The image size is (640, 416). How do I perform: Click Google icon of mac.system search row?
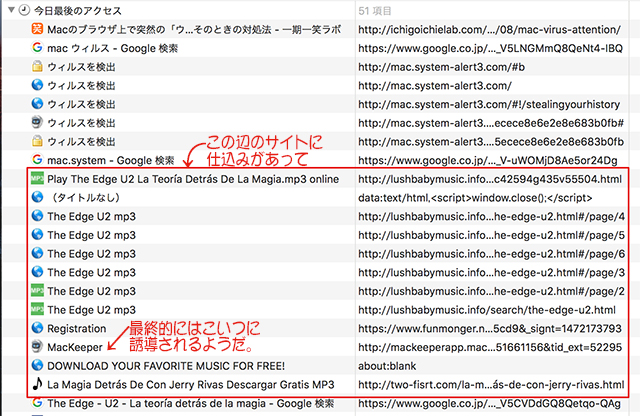37,160
